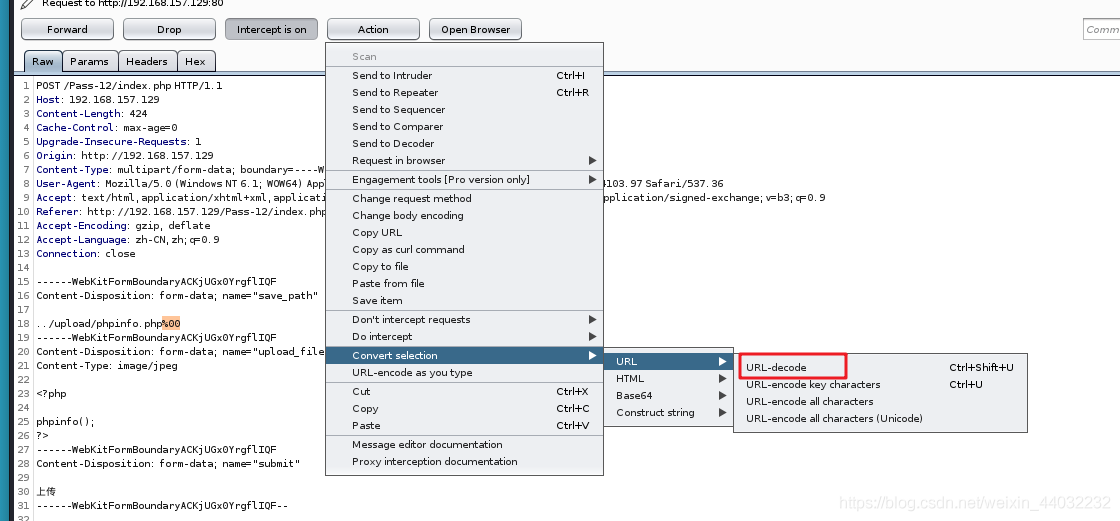Expand the Construct string submenu

click(x=669, y=413)
